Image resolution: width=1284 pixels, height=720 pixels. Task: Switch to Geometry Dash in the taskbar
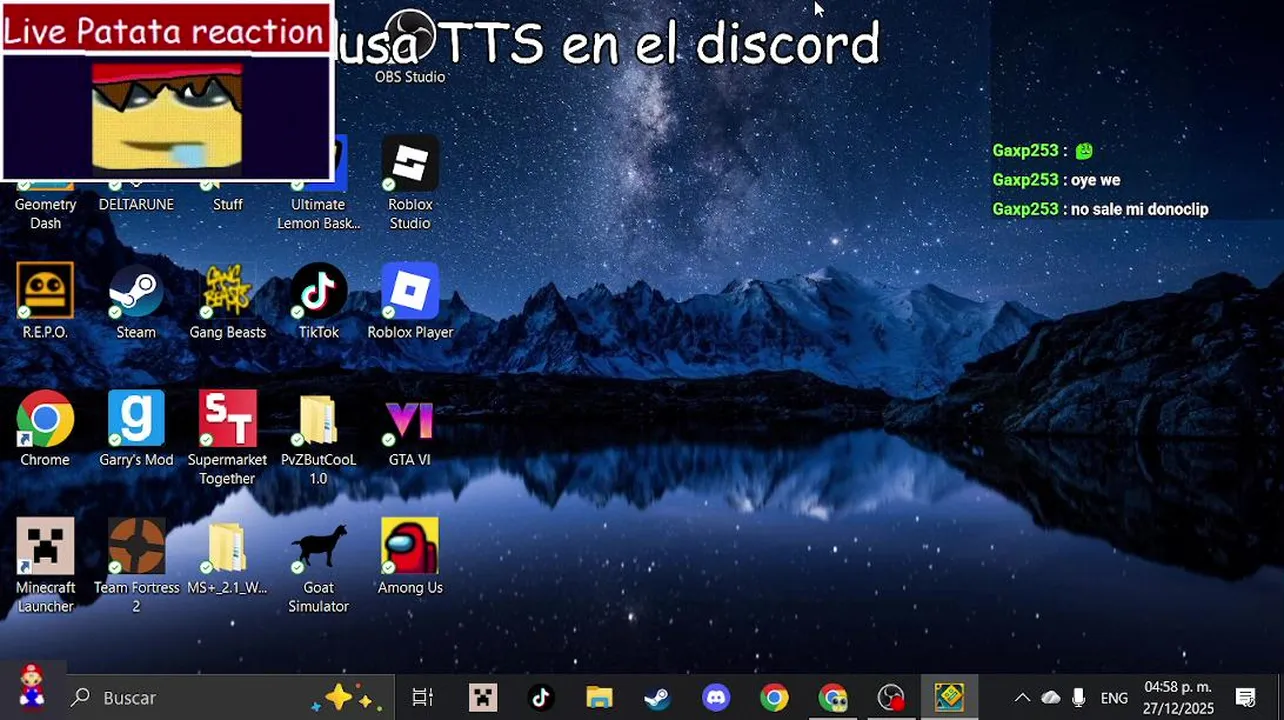949,698
